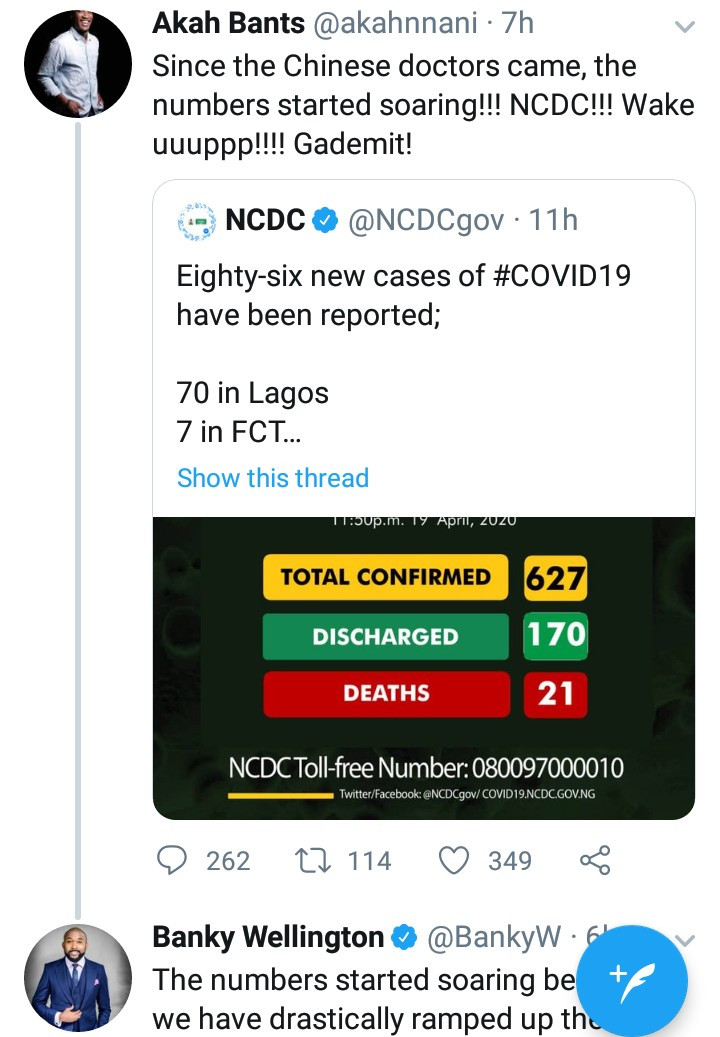The image size is (720, 1037).
Task: Open Banky Wellington profile picture
Action: pyautogui.click(x=78, y=978)
